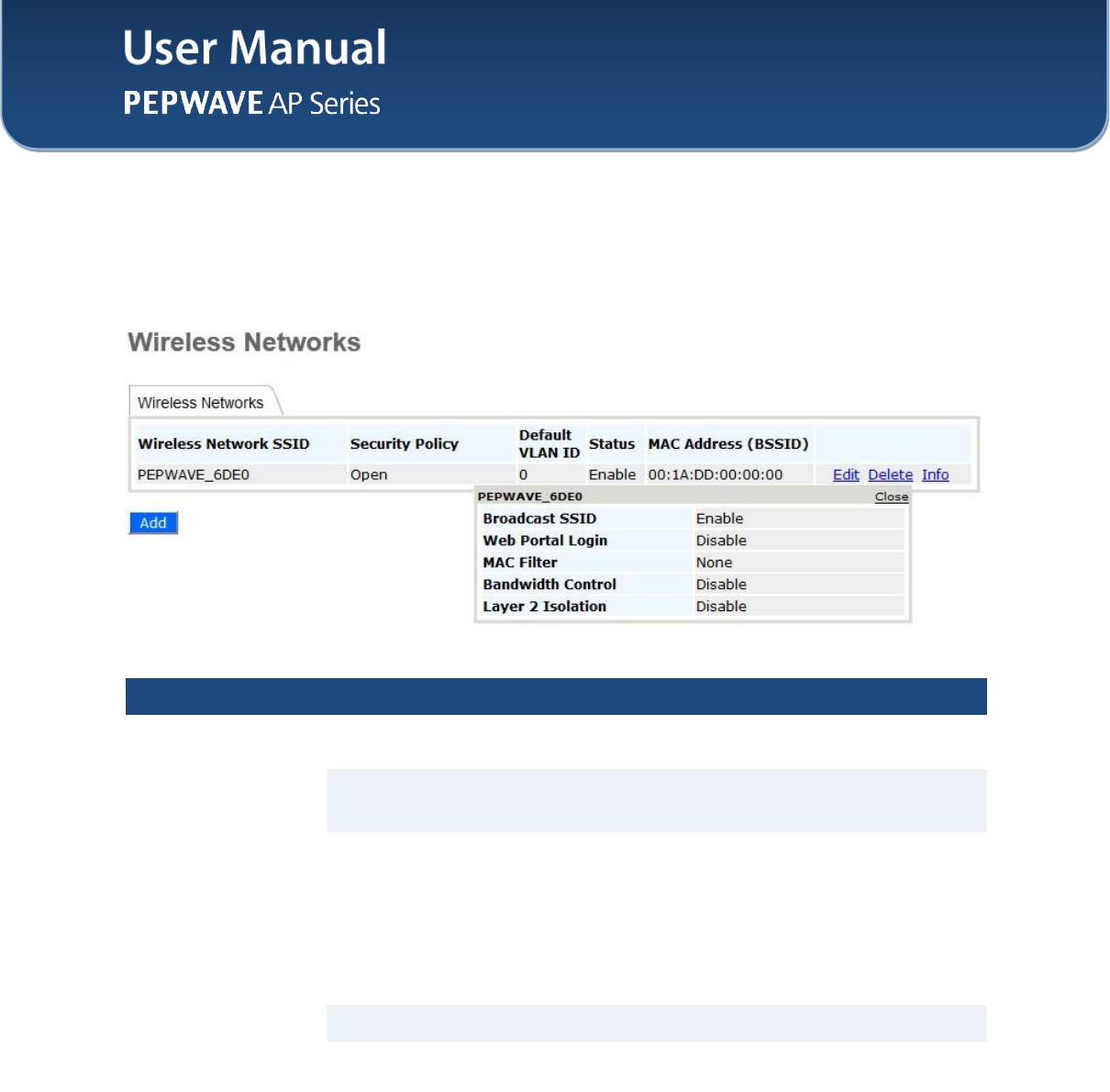1110x1092 pixels.
Task: Click the Default VLAN ID column header
Action: pyautogui.click(x=549, y=443)
